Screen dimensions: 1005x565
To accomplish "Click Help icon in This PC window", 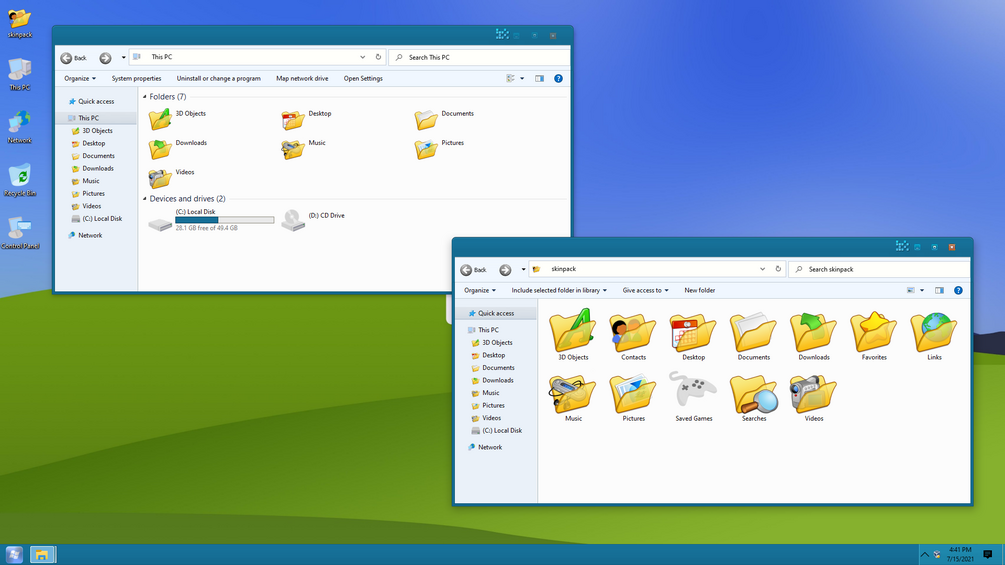I will coord(558,78).
